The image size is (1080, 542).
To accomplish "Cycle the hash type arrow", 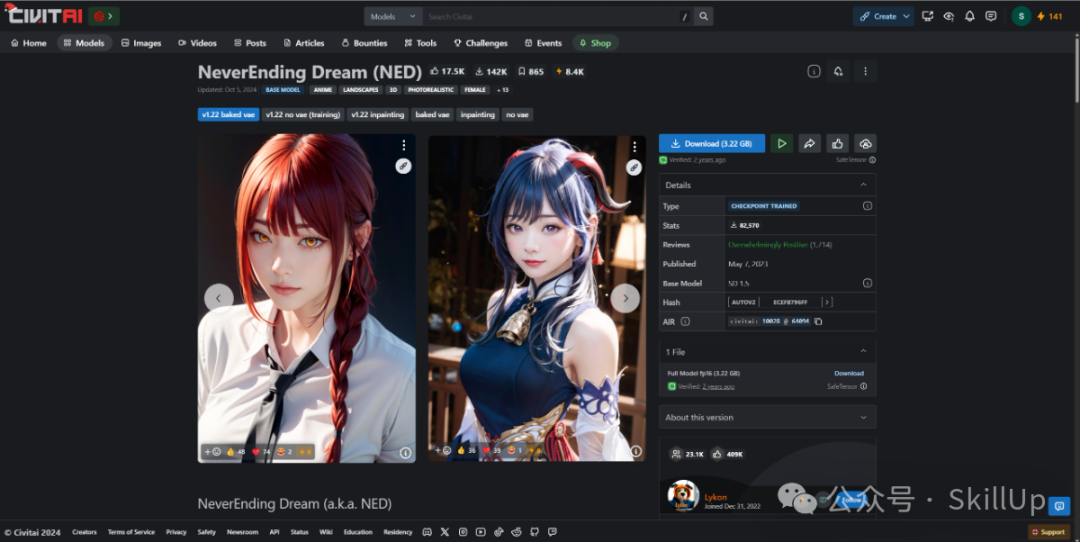I will click(828, 302).
